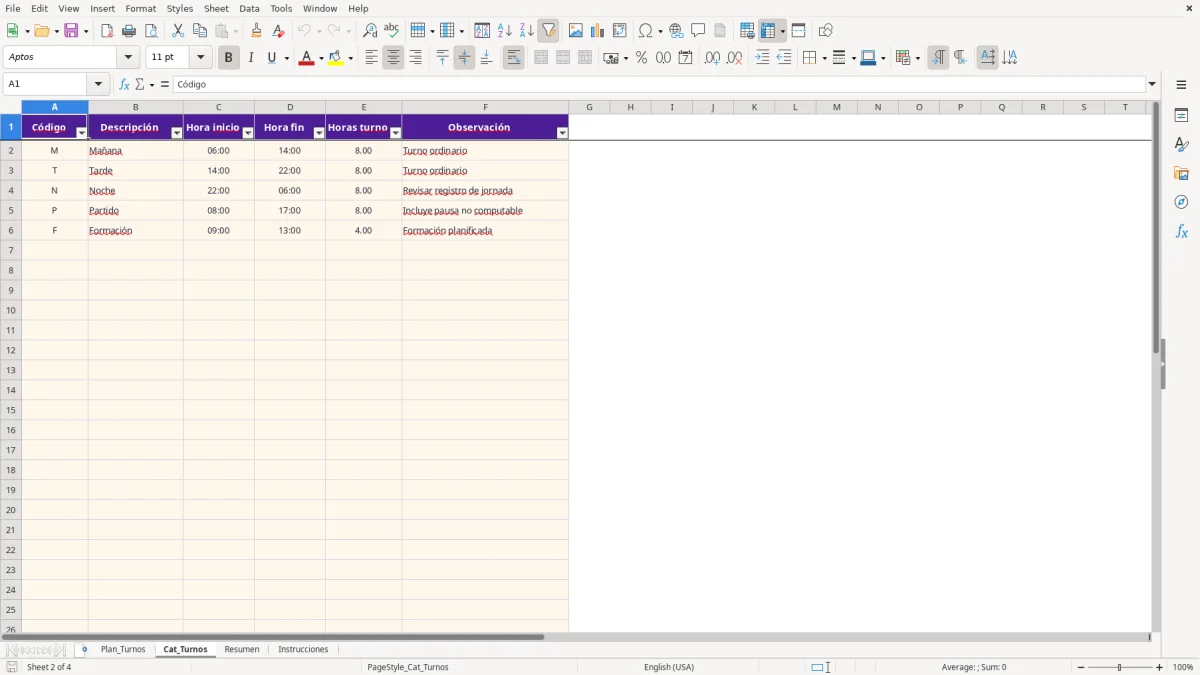Toggle Align Left
Image resolution: width=1200 pixels, height=675 pixels.
371,58
